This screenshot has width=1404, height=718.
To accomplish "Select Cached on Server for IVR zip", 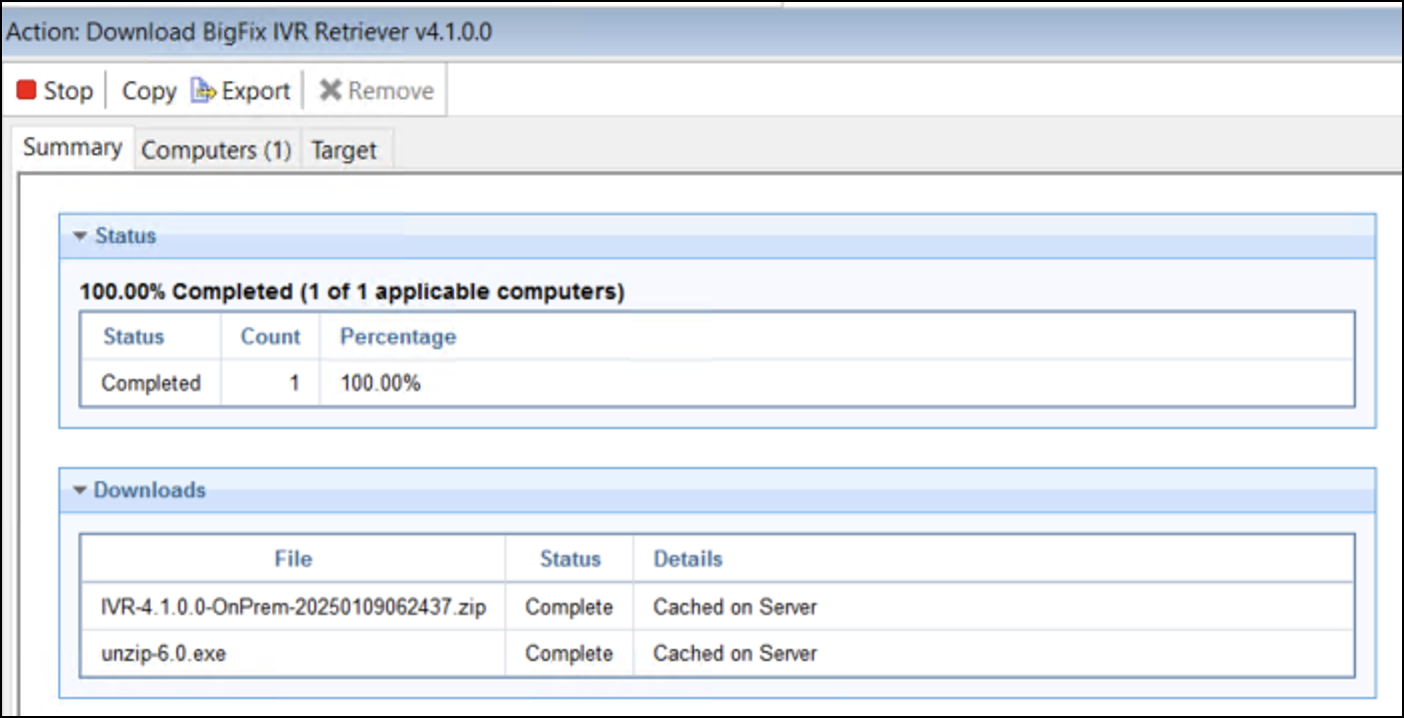I will click(x=735, y=607).
